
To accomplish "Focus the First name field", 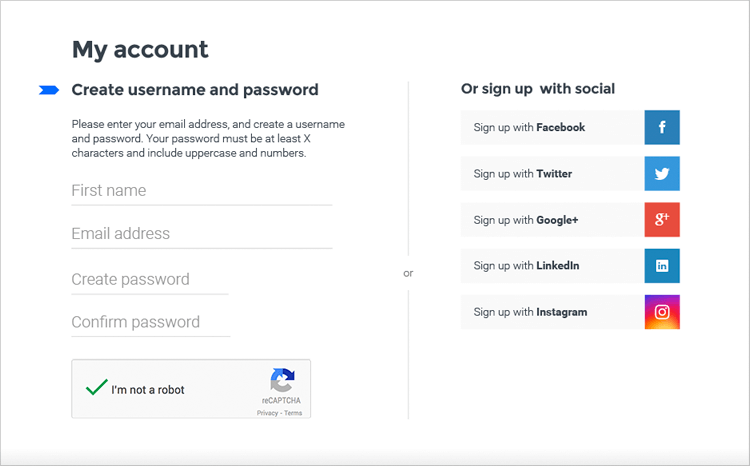I will click(x=201, y=191).
